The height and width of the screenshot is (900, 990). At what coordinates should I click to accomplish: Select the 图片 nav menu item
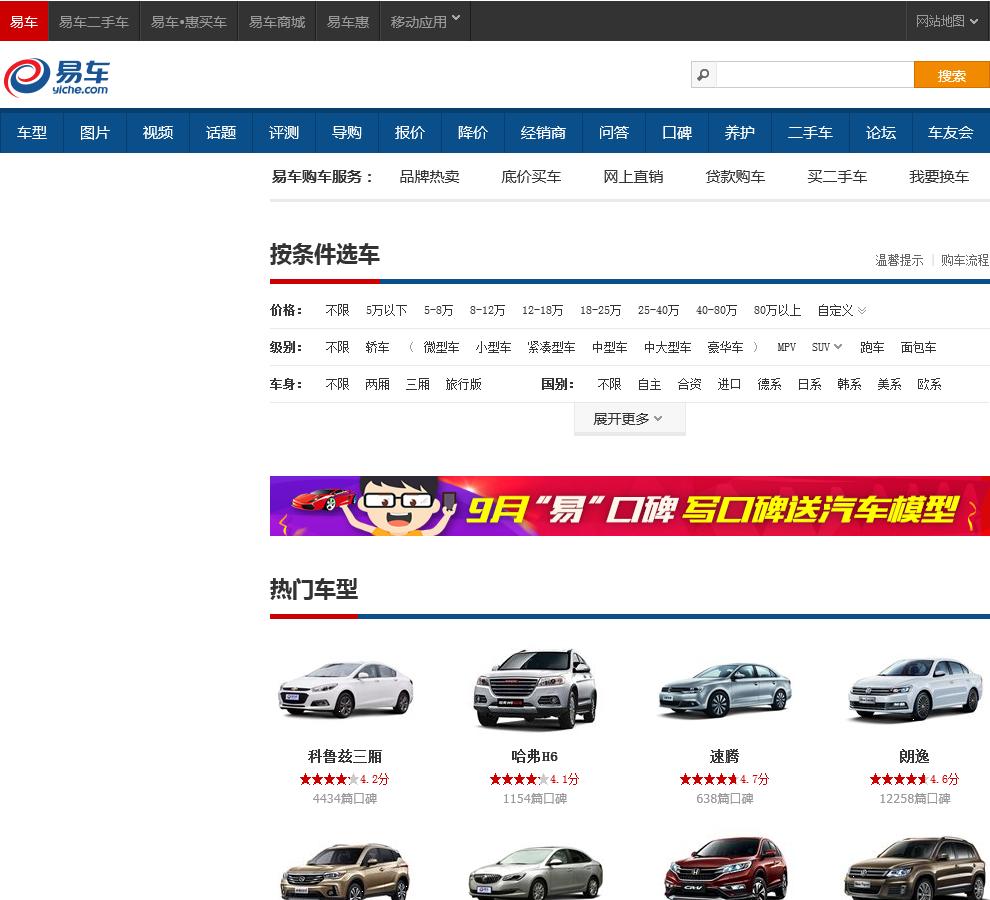(95, 132)
